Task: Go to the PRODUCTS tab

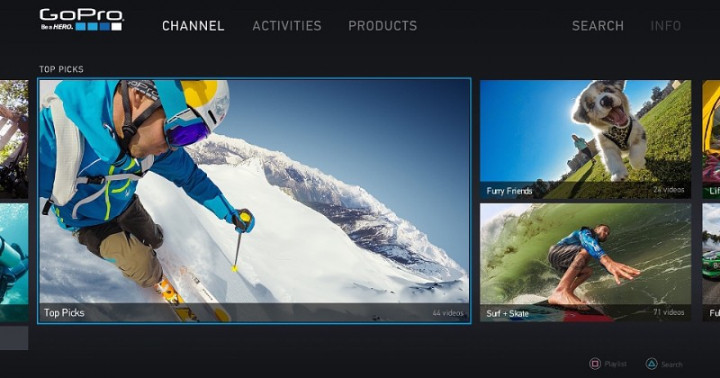Action: [x=382, y=26]
